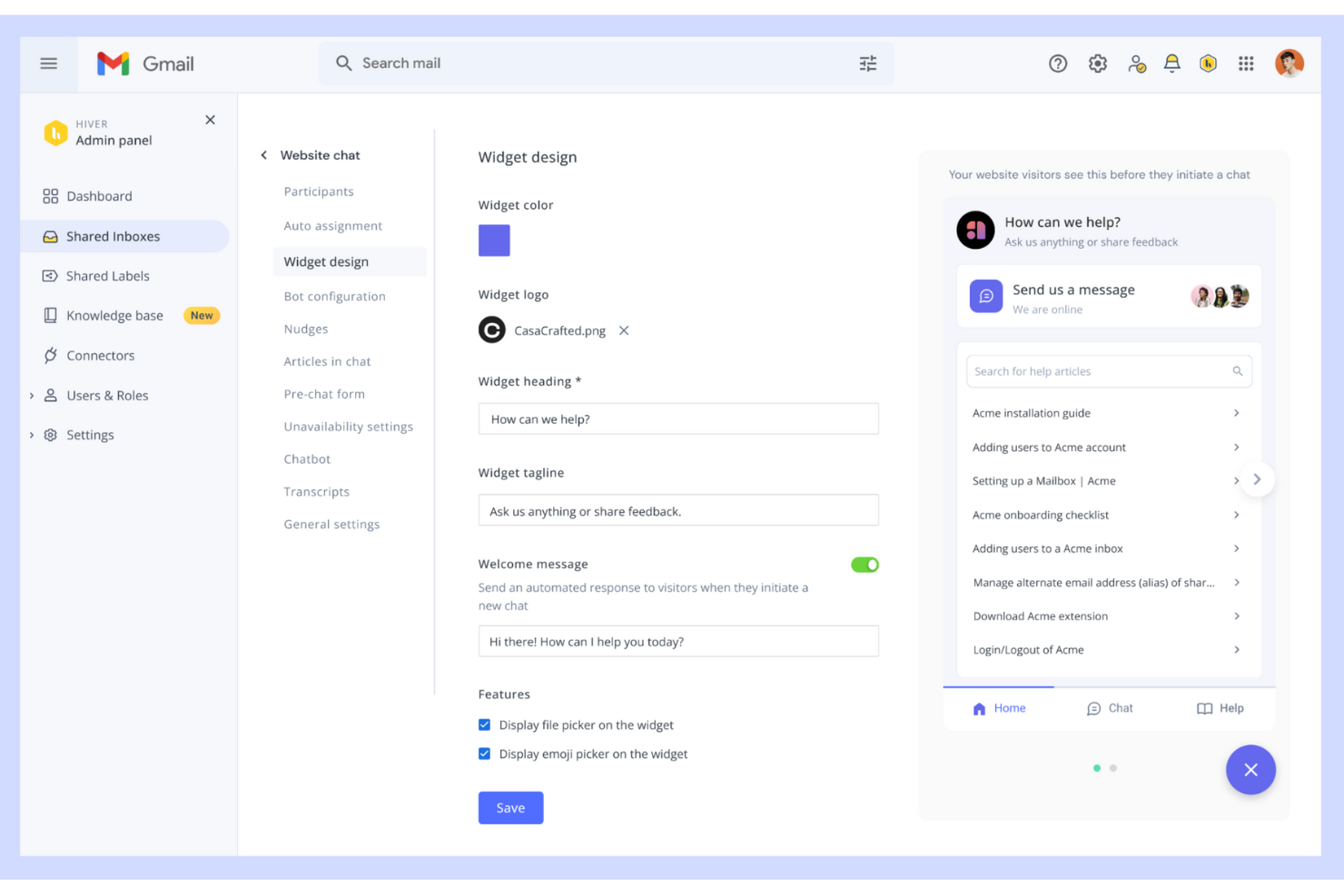Screen dimensions: 1344x896
Task: Uncheck Display file picker on the widget
Action: pyautogui.click(x=484, y=724)
